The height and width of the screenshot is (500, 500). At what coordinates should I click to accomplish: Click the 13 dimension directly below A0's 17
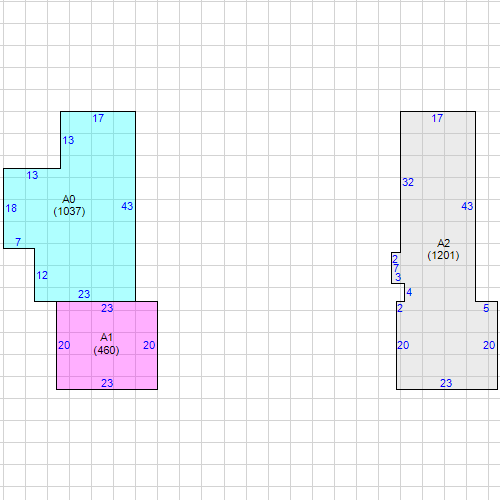[68, 140]
